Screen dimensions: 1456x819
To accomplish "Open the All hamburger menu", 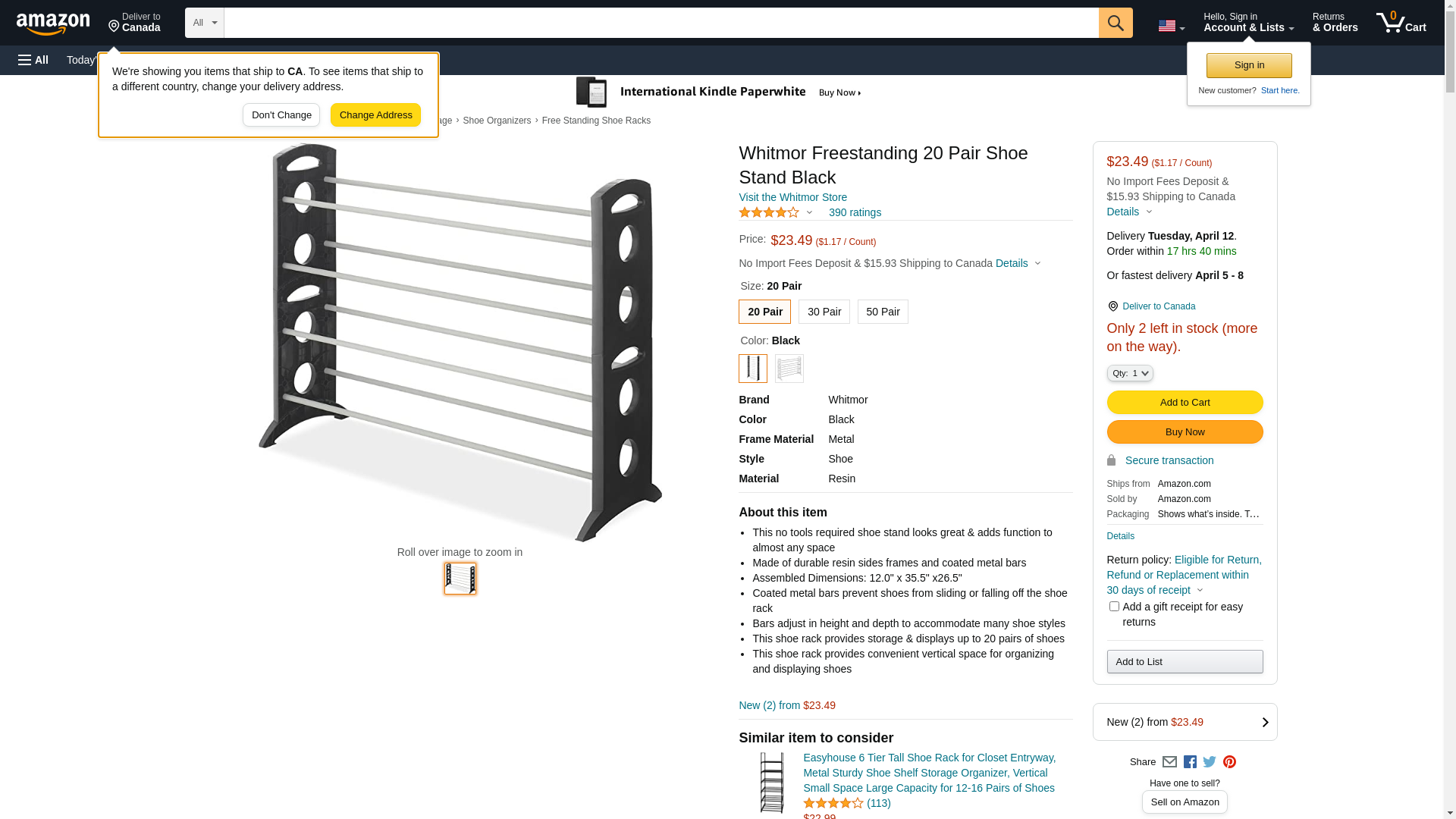I will click(33, 60).
